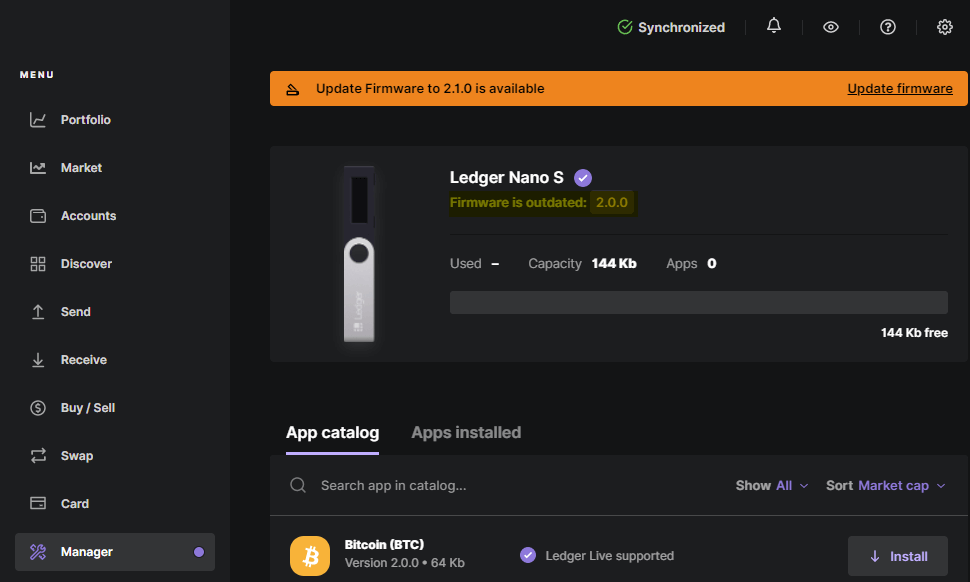The height and width of the screenshot is (582, 970).
Task: Open the Discover section
Action: [x=86, y=263]
